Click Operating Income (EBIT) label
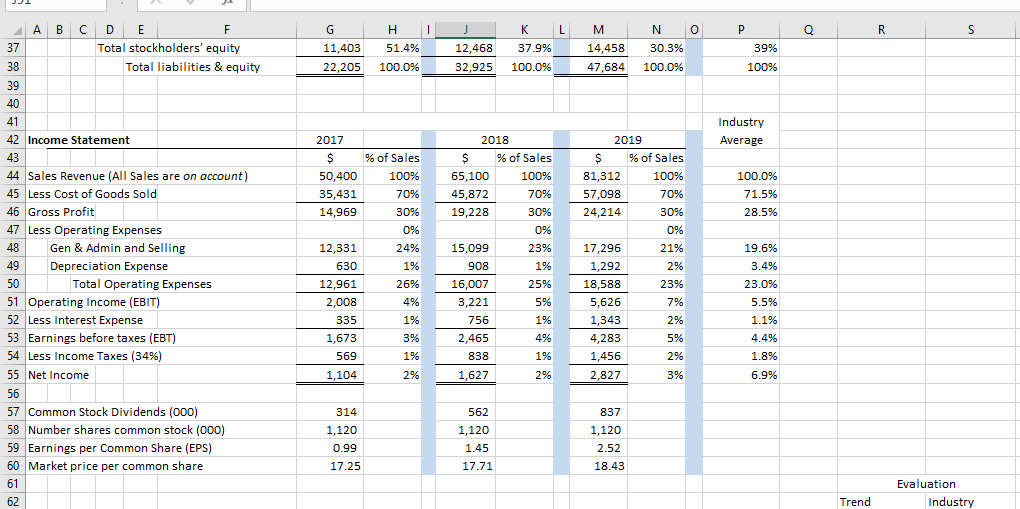This screenshot has height=509, width=1020. pyautogui.click(x=94, y=302)
